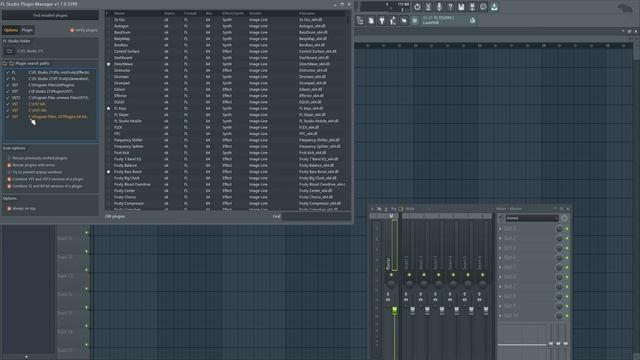Select the 3x Osc plugin row
The height and width of the screenshot is (360, 640).
click(226, 20)
